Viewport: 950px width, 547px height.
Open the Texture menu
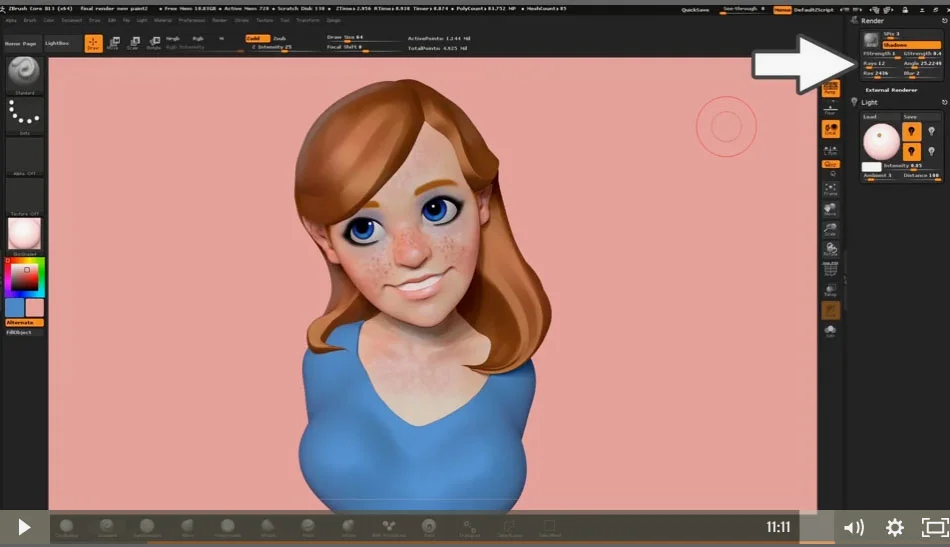pos(265,20)
